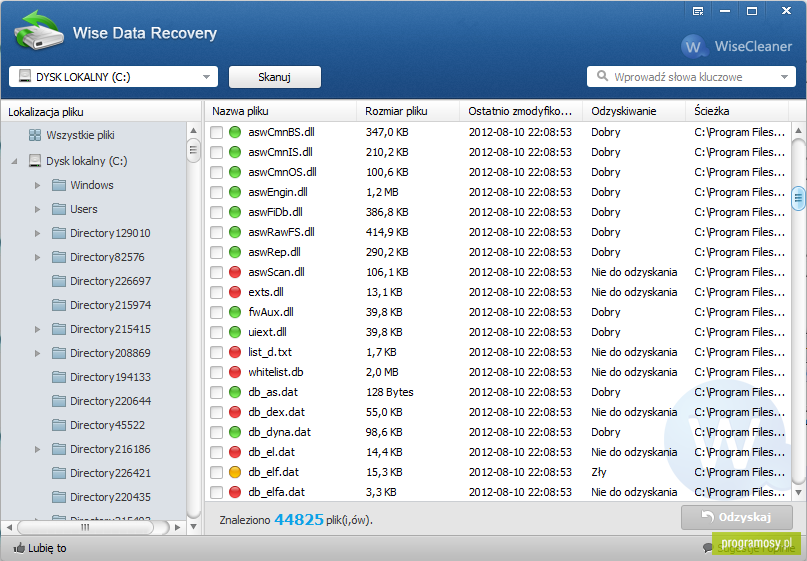Tick the db_elf.dat checkbox
Screen dimensions: 807x561
[217, 472]
